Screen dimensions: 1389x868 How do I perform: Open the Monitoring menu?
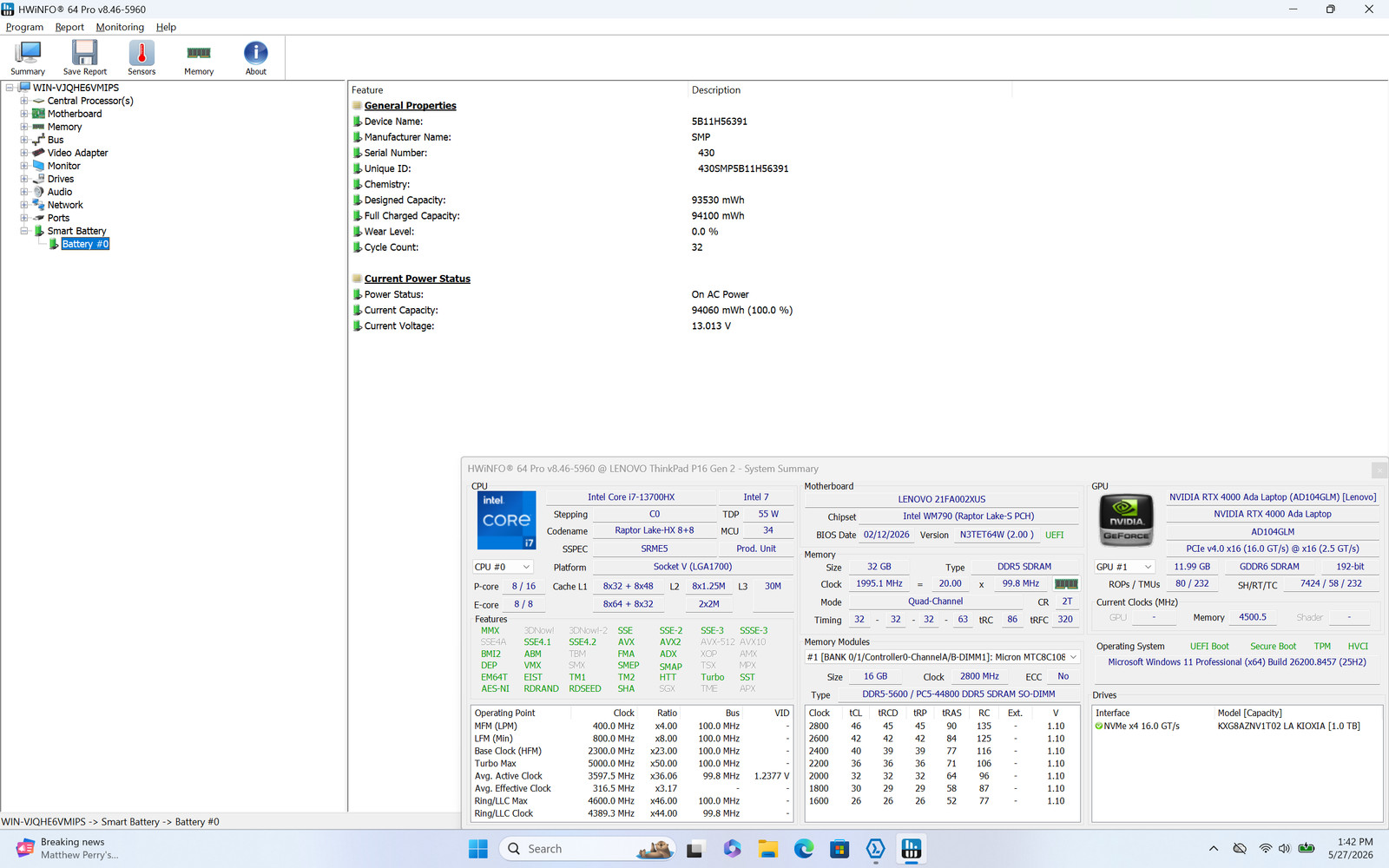(x=120, y=27)
